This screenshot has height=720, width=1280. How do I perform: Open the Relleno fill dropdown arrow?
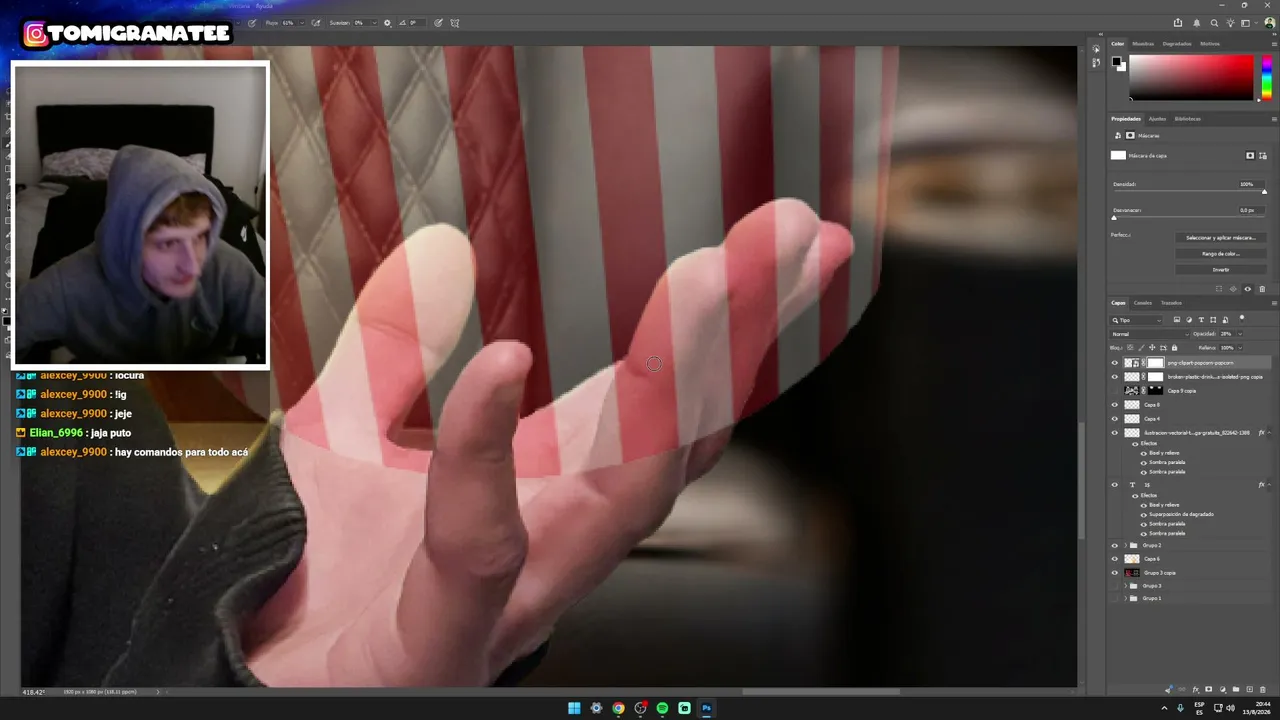(x=1240, y=348)
